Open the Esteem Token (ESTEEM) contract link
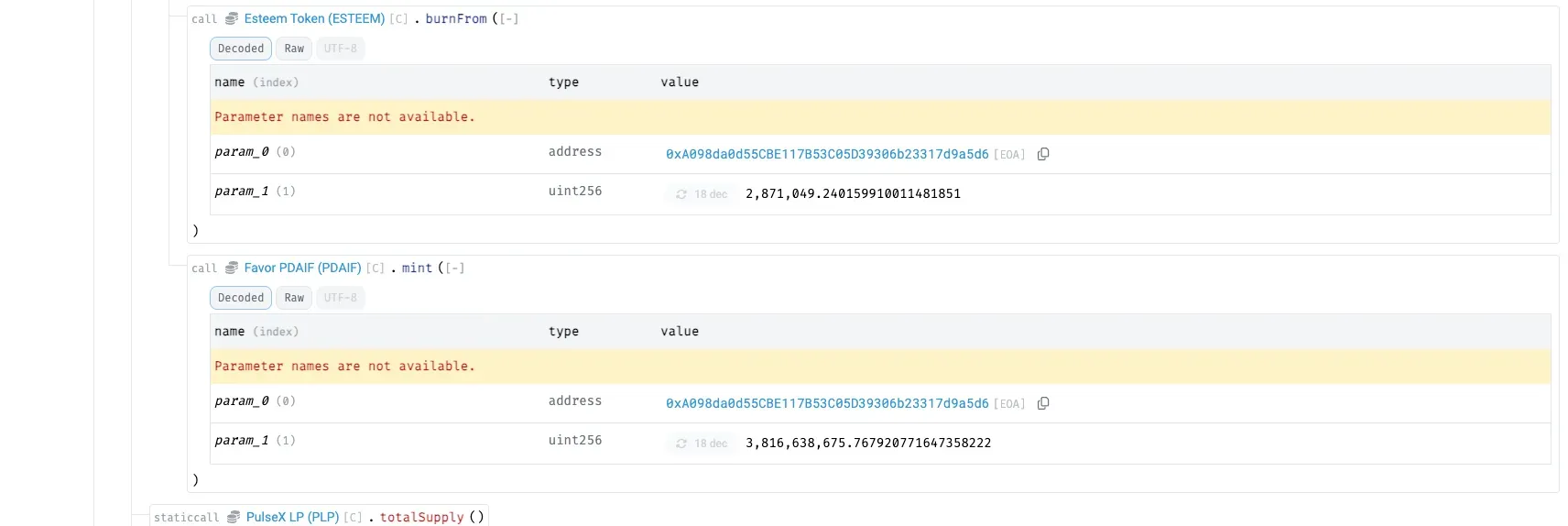 click(x=314, y=18)
